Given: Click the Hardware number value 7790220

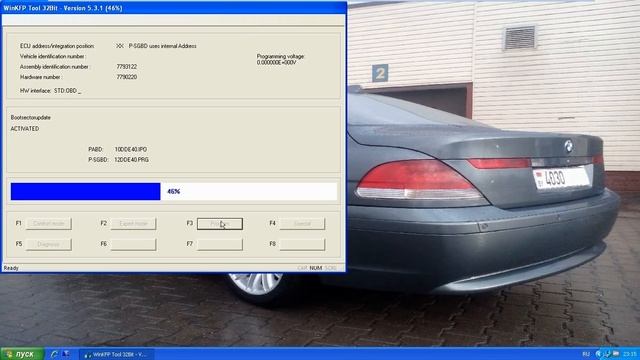Looking at the screenshot, I should coord(127,77).
